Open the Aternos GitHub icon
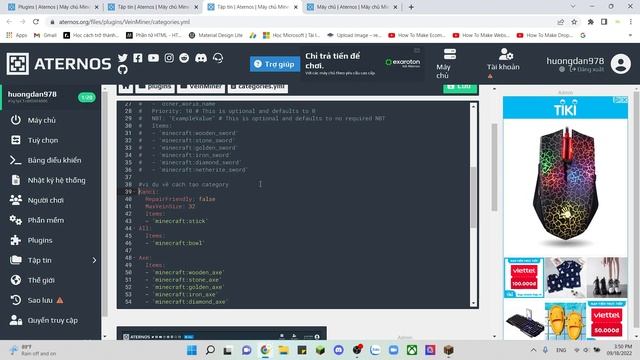The height and width of the screenshot is (360, 640). (x=122, y=69)
